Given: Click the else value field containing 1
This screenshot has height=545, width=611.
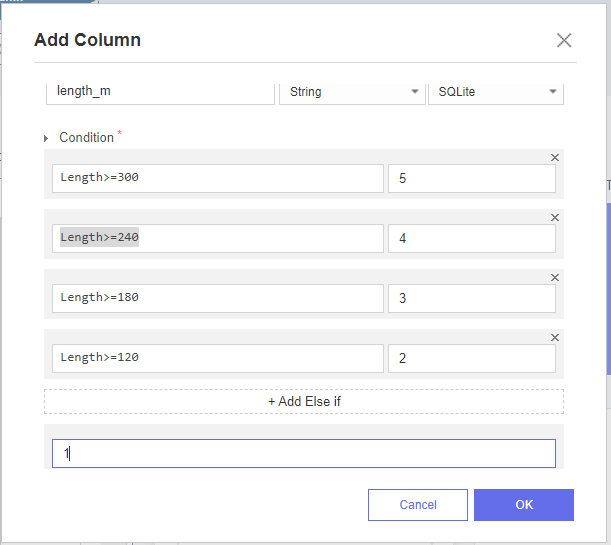Looking at the screenshot, I should click(x=303, y=453).
